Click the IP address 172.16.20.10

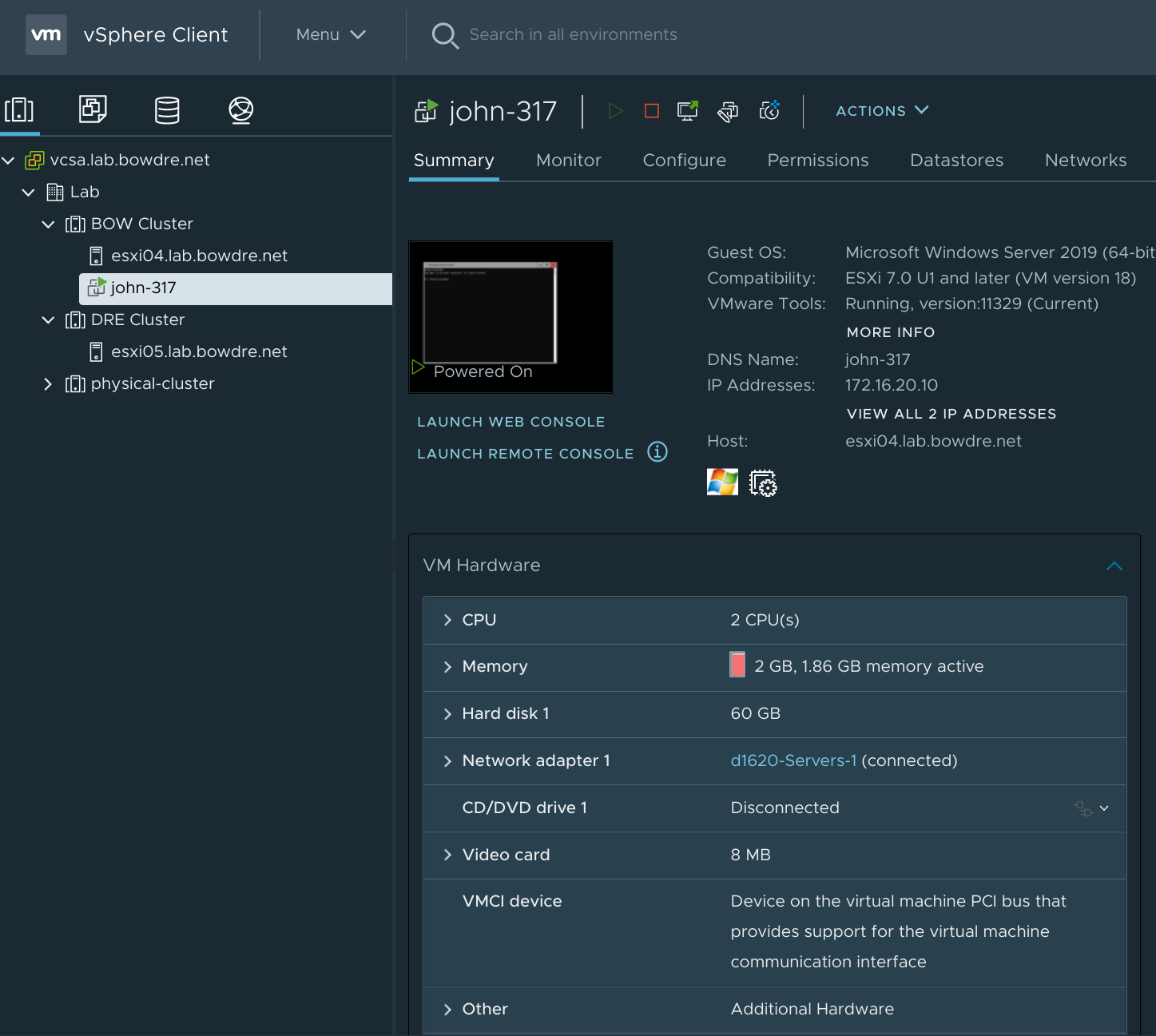892,385
